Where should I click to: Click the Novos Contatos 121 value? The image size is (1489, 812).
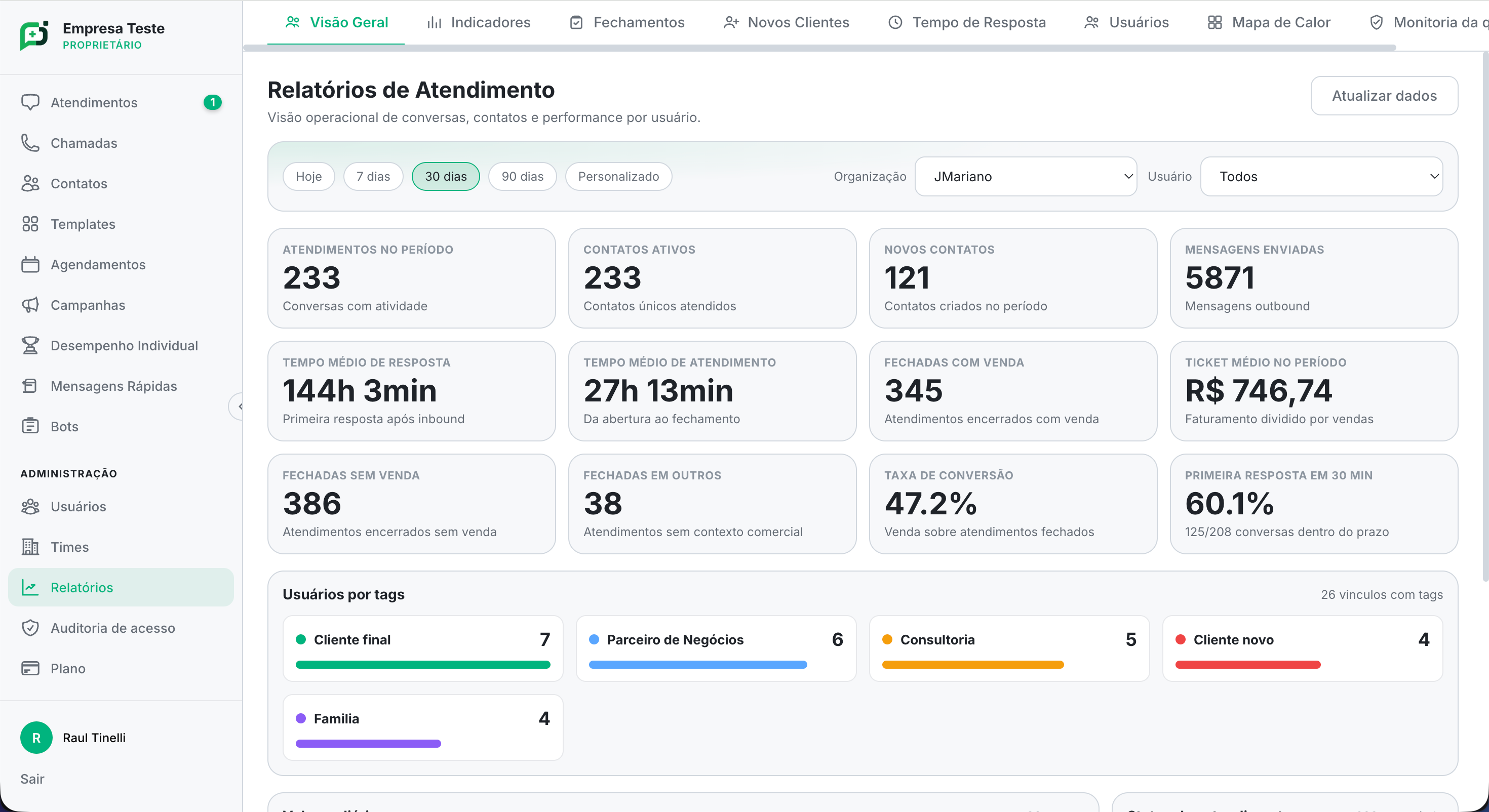click(907, 278)
